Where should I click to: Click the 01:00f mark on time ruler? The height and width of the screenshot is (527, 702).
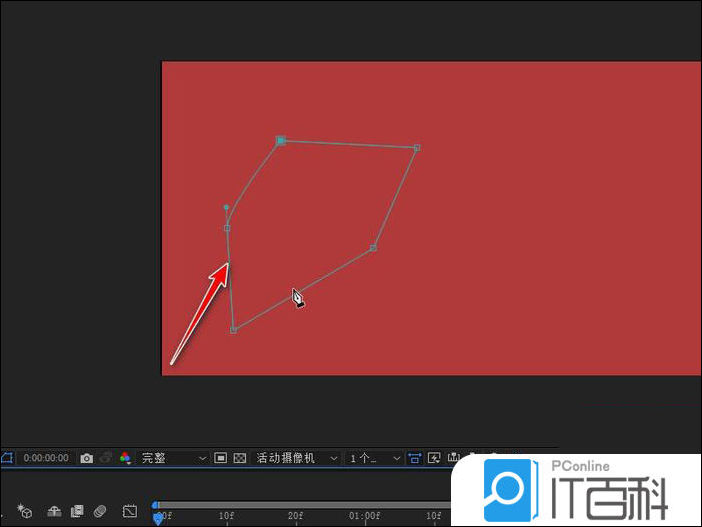(x=364, y=516)
